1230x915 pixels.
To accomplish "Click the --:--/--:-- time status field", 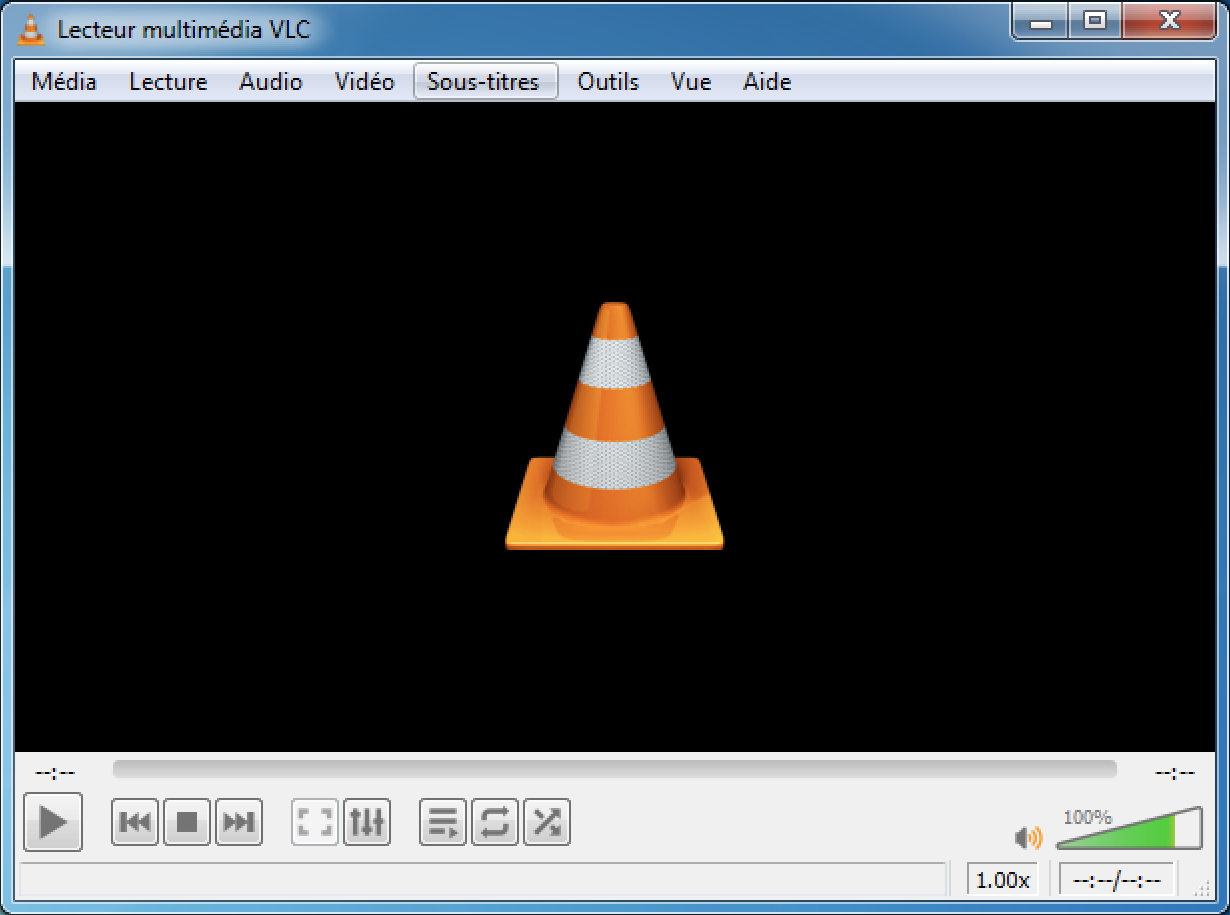I will coord(1117,880).
